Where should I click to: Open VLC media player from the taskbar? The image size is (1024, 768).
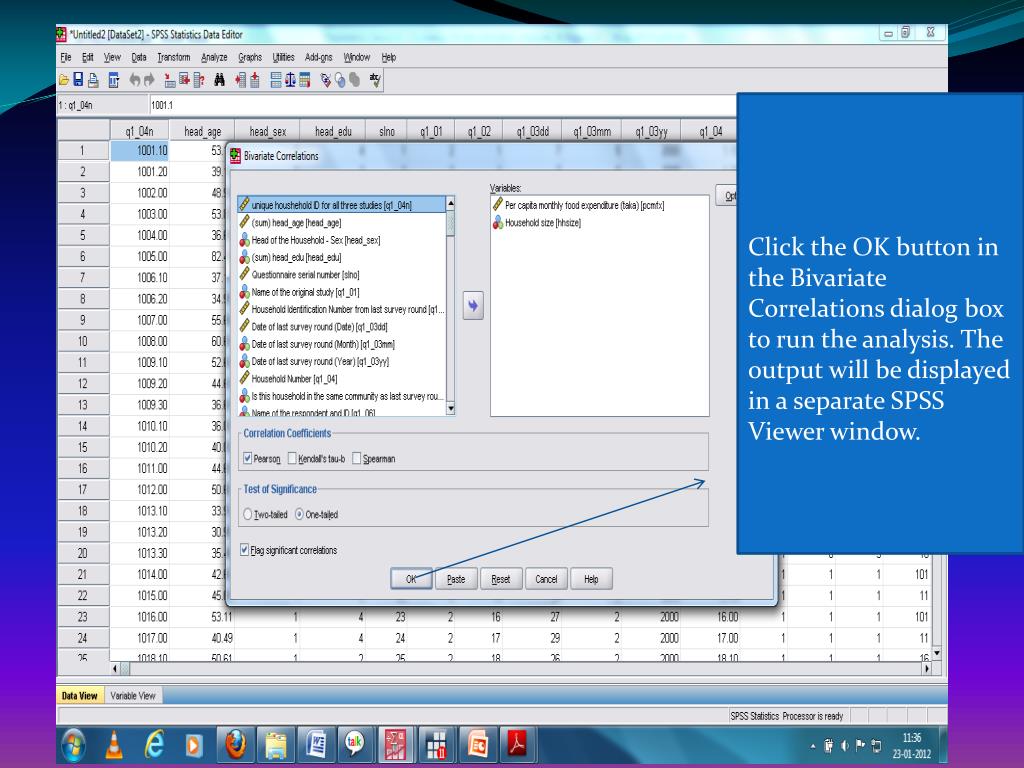(114, 744)
